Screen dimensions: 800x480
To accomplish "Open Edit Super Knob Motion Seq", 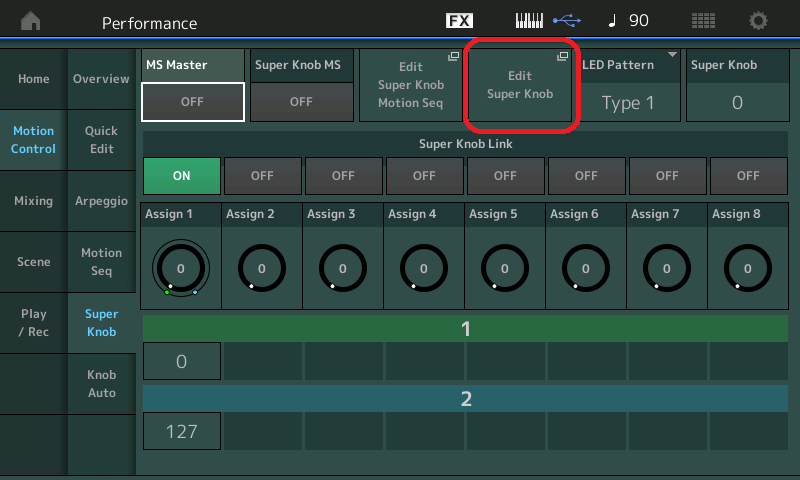I will click(411, 87).
